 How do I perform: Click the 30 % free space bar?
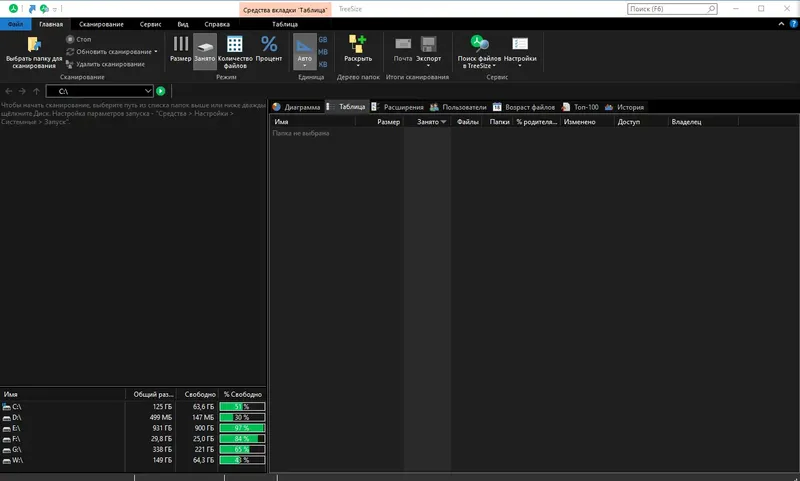242,417
